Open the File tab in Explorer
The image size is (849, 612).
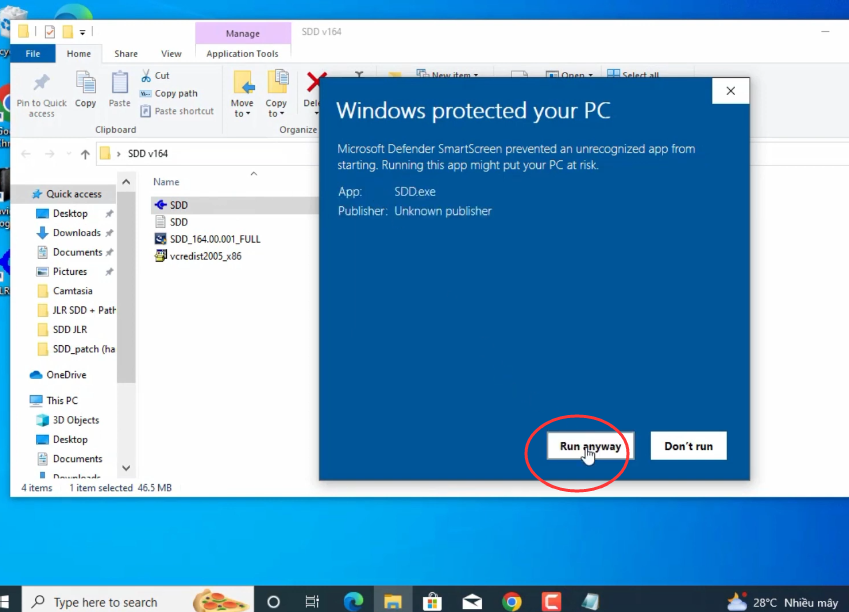click(x=32, y=54)
